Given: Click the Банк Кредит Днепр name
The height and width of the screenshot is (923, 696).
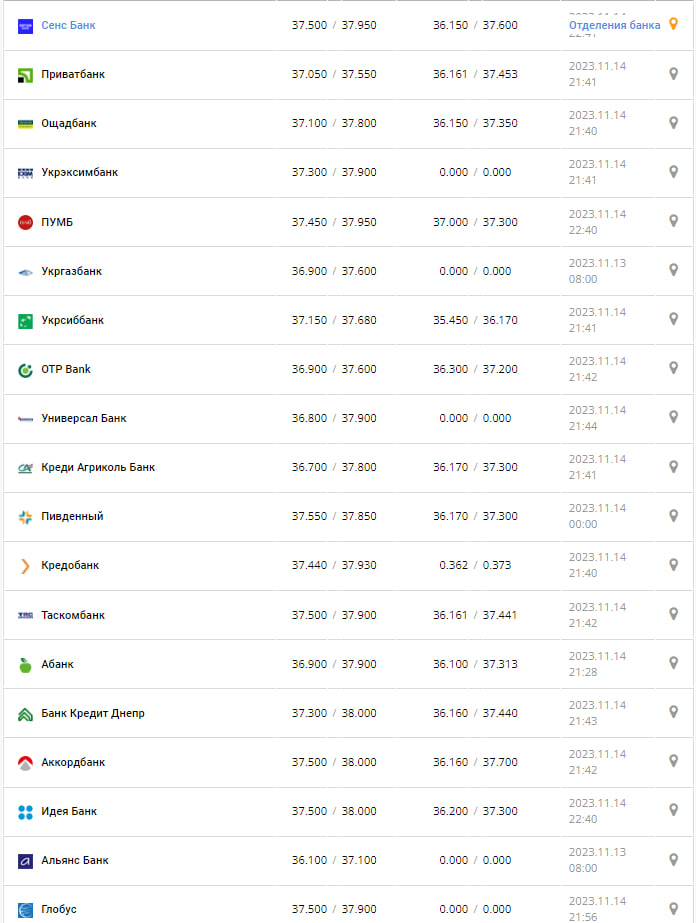Looking at the screenshot, I should 93,713.
